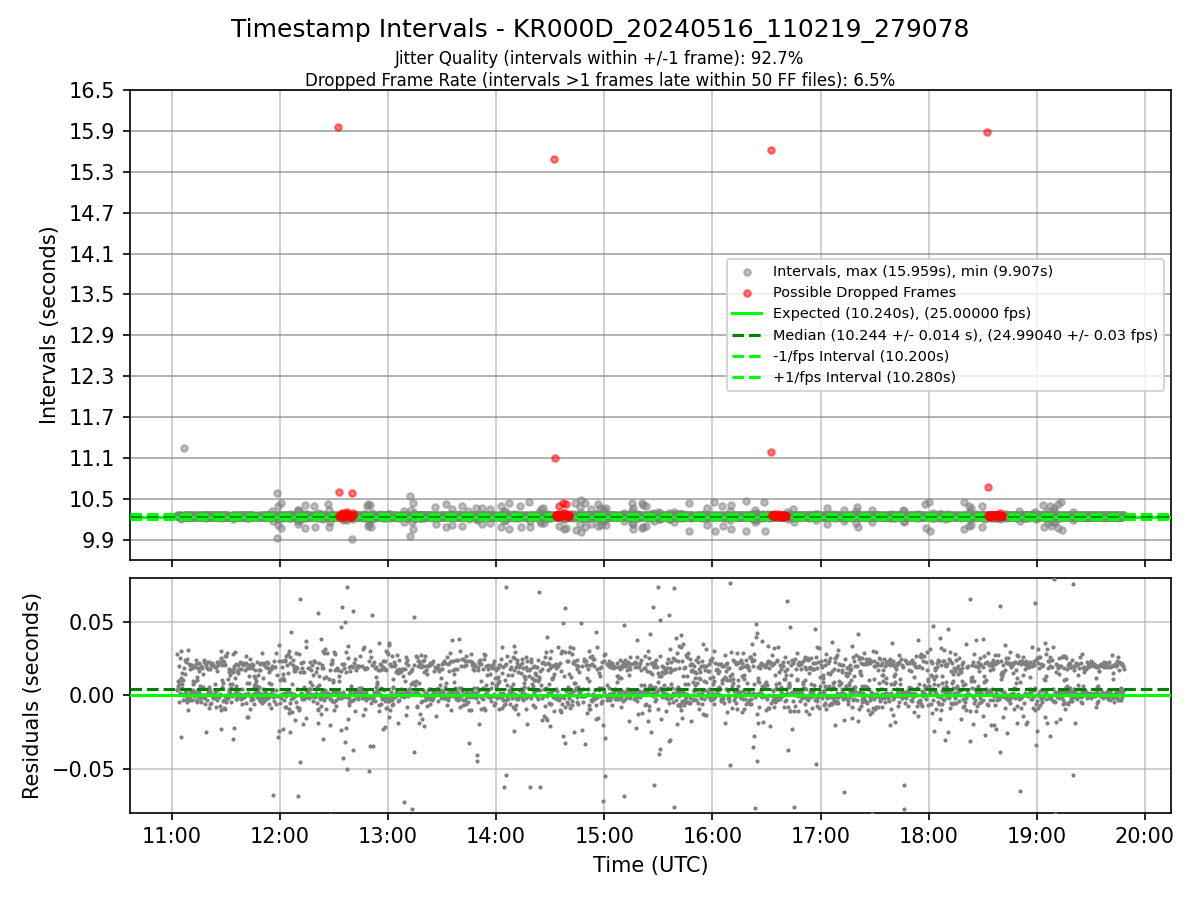Click legend entry "-1/fps Interval (10.200s)"
Image resolution: width=1200 pixels, height=900 pixels.
(861, 356)
